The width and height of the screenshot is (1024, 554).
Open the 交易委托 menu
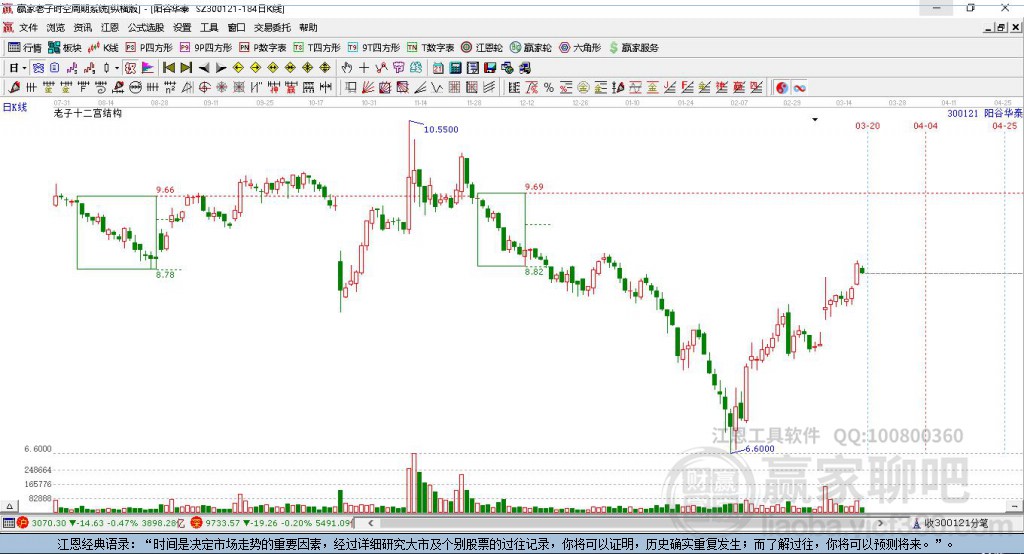[x=272, y=27]
